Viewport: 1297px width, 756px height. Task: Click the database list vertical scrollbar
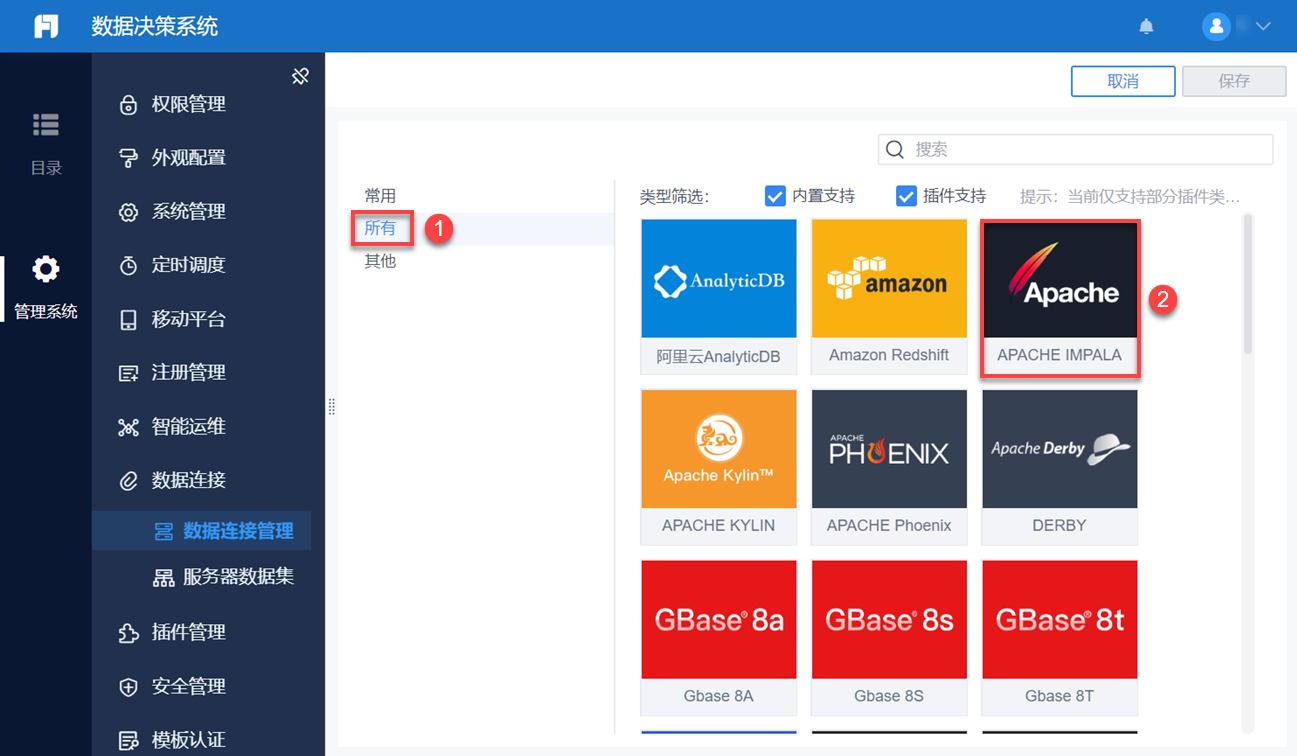(1247, 283)
